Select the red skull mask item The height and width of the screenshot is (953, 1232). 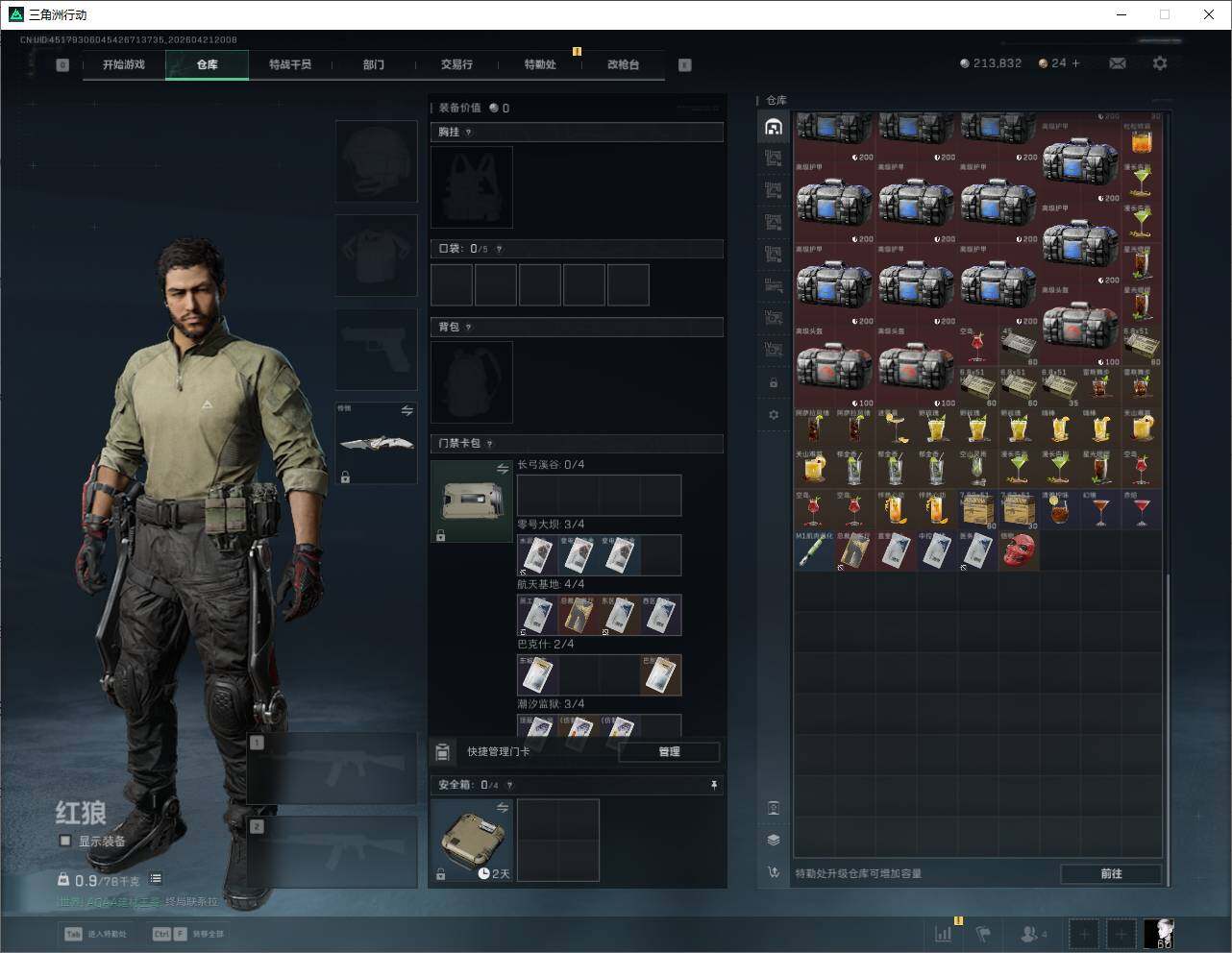click(1019, 550)
